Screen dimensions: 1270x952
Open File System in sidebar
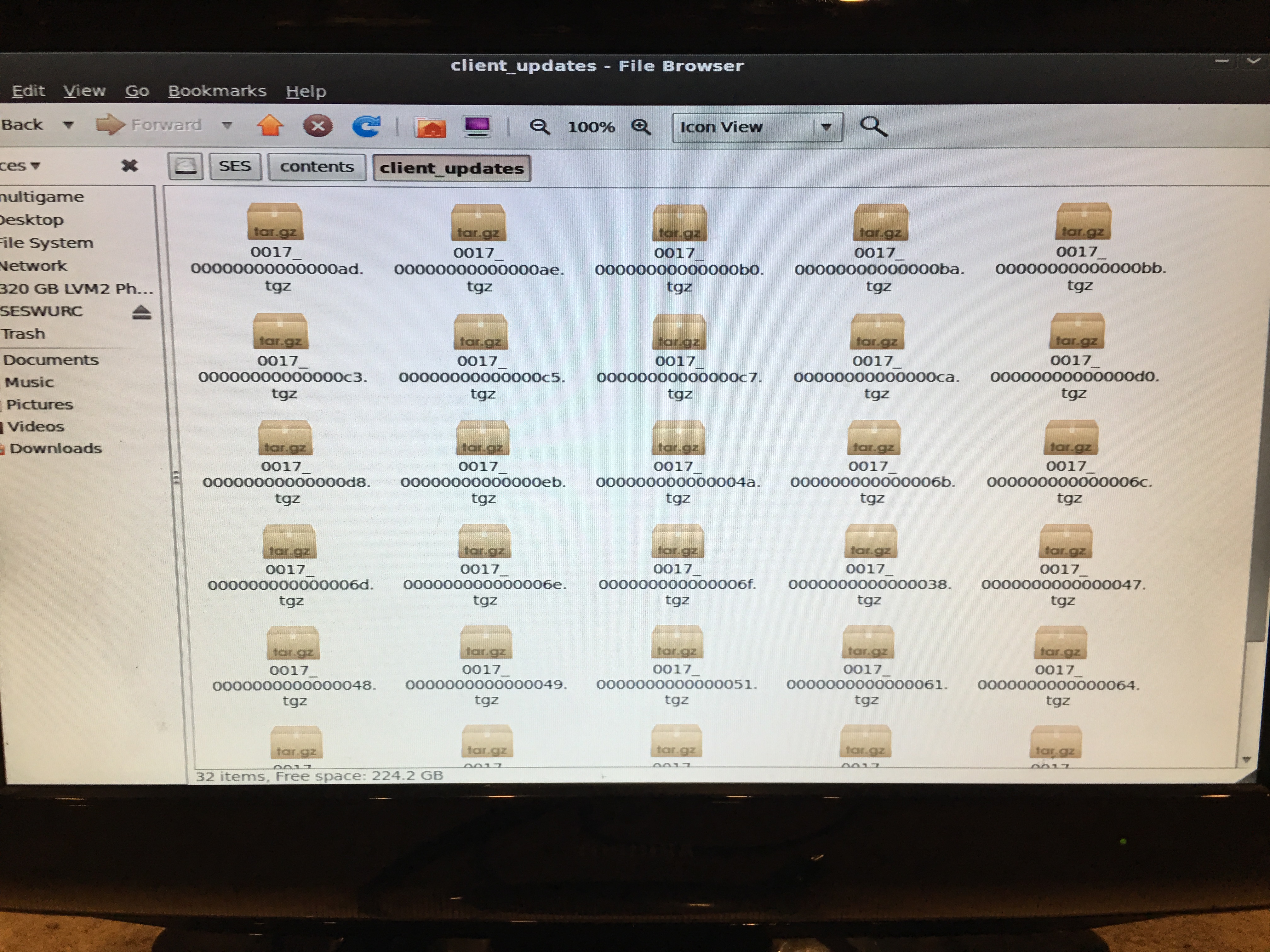(46, 243)
